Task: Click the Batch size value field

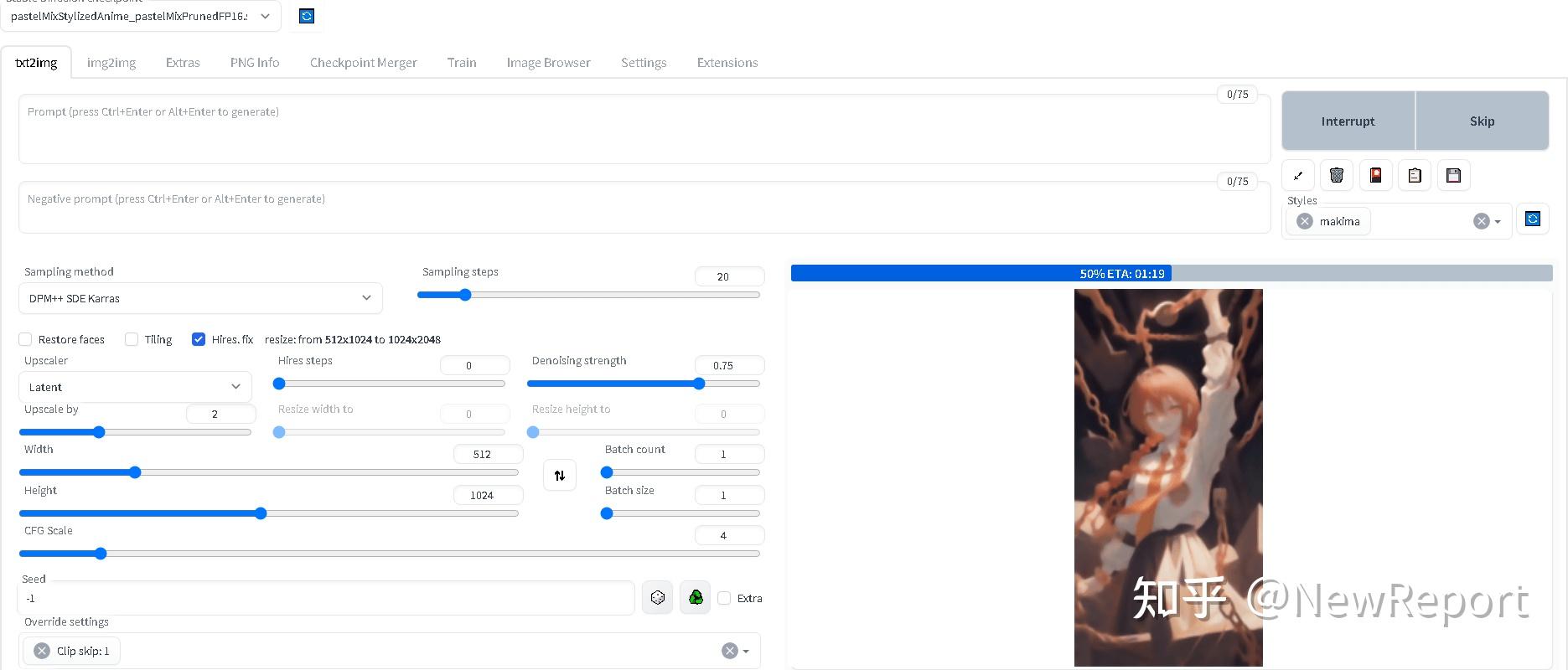Action: [729, 495]
